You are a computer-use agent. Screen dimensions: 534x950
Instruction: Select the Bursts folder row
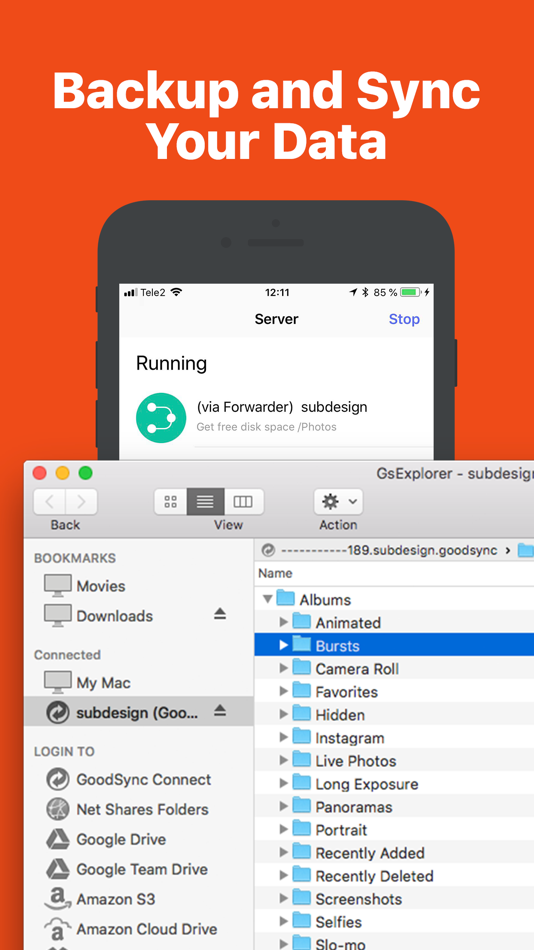(394, 645)
